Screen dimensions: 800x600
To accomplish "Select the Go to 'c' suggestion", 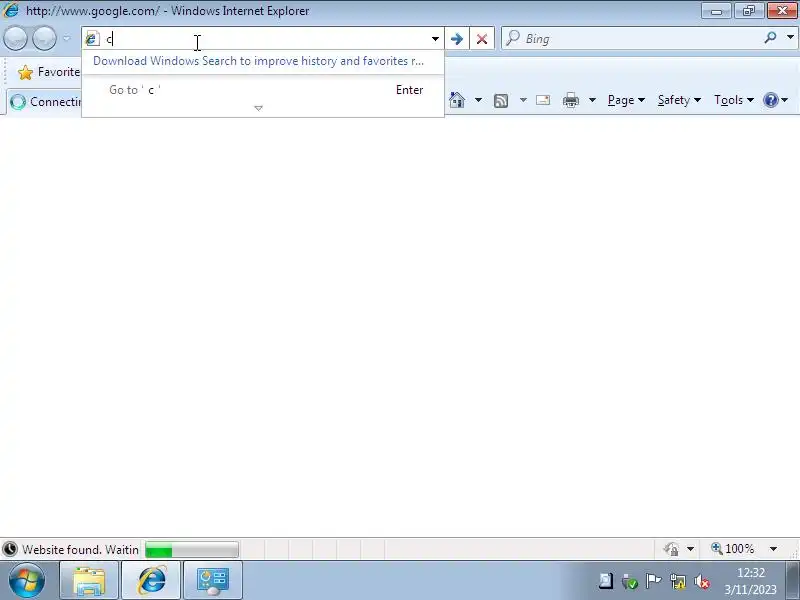I will 263,90.
